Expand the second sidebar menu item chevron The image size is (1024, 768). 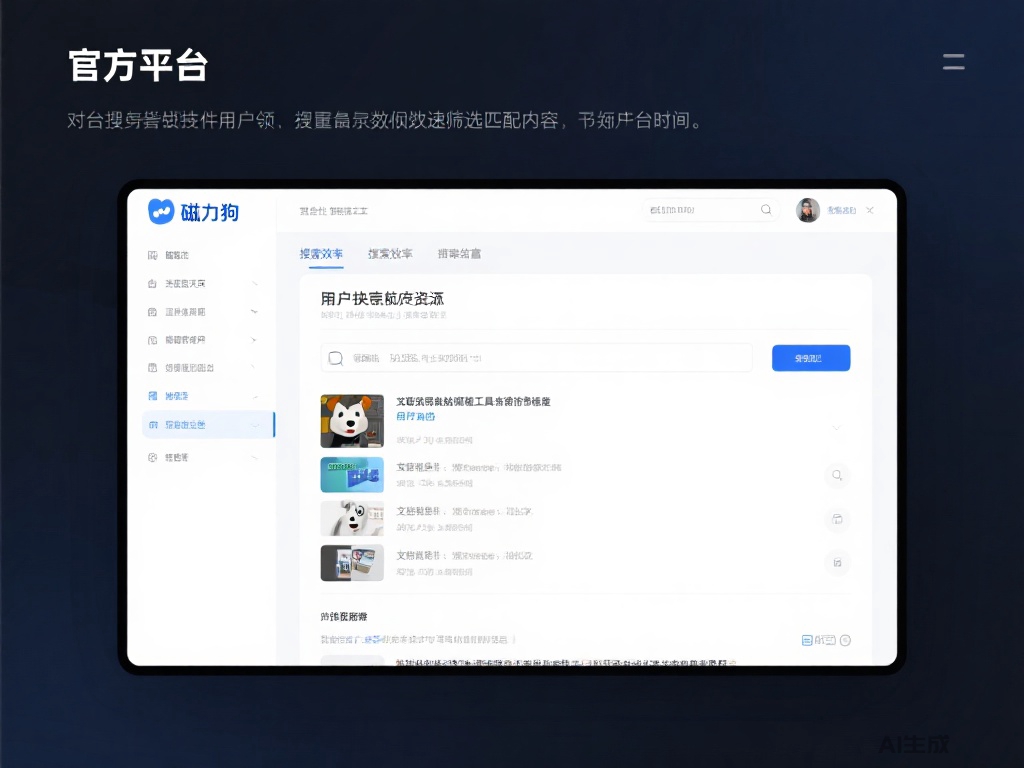pyautogui.click(x=254, y=284)
